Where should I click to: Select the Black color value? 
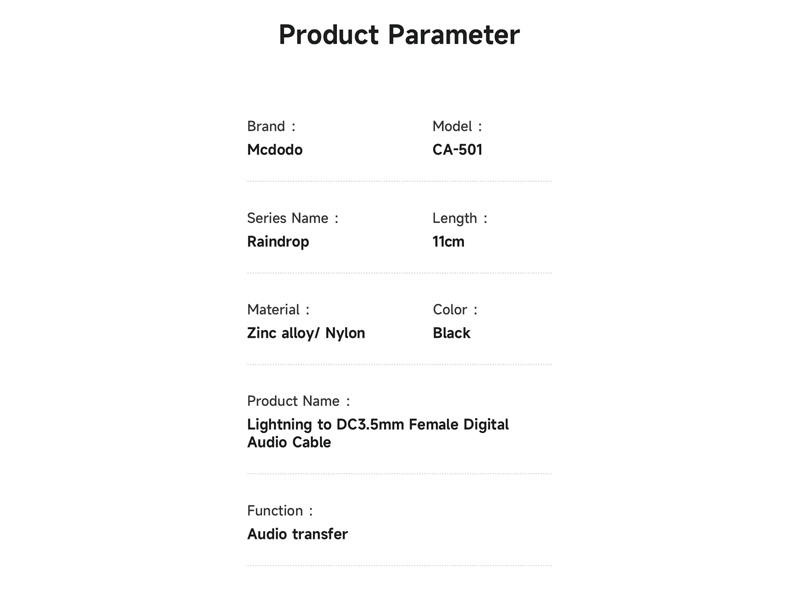point(451,334)
